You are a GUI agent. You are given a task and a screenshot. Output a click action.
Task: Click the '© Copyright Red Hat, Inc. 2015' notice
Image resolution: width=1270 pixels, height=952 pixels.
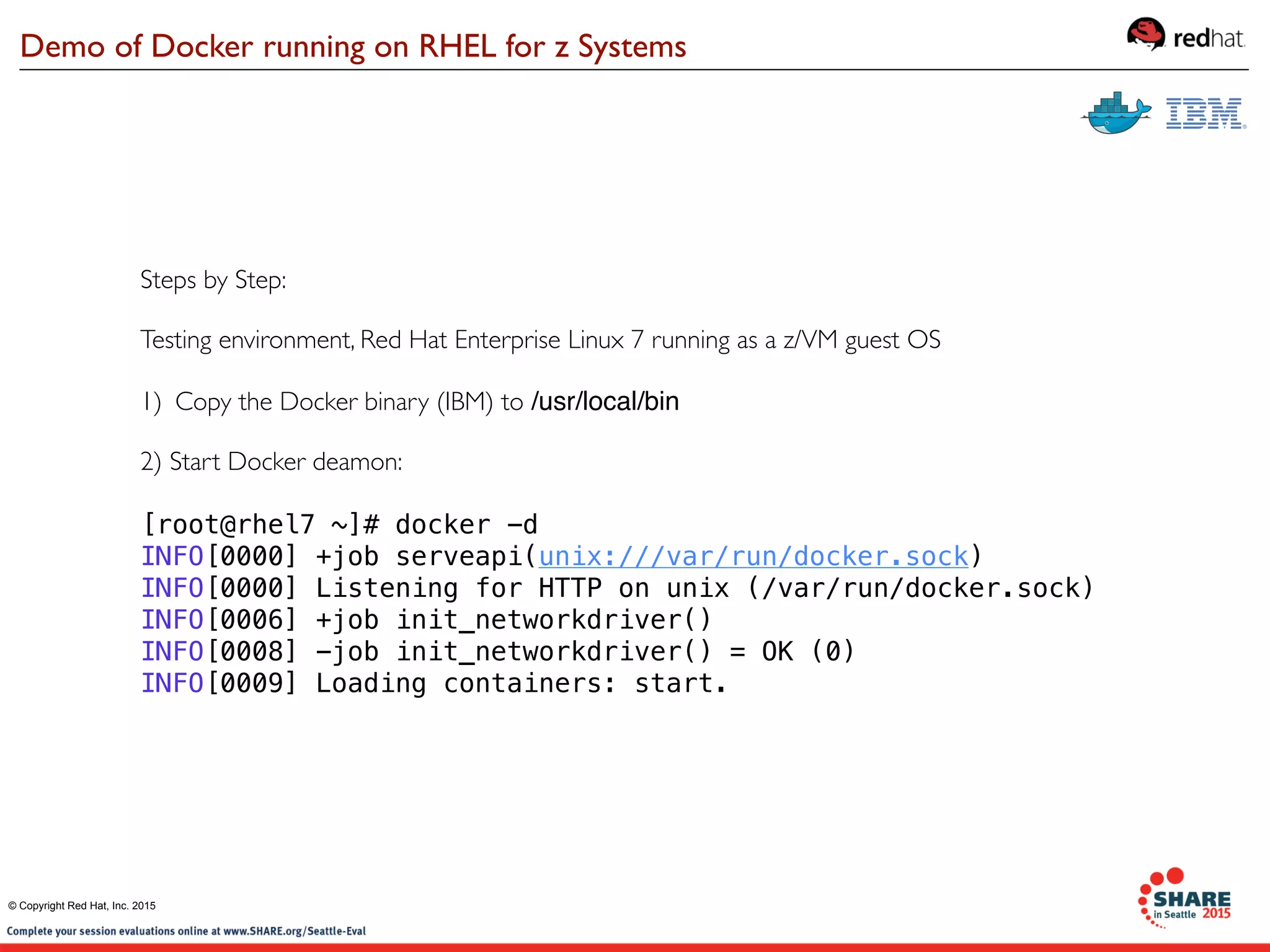(x=82, y=906)
